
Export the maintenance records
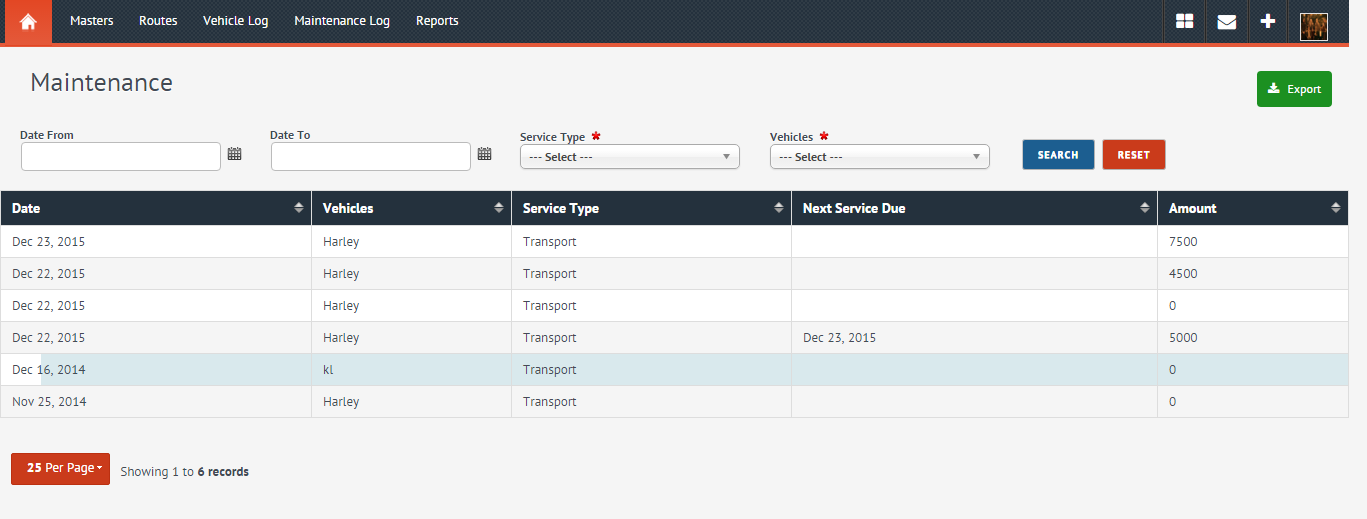[1293, 89]
